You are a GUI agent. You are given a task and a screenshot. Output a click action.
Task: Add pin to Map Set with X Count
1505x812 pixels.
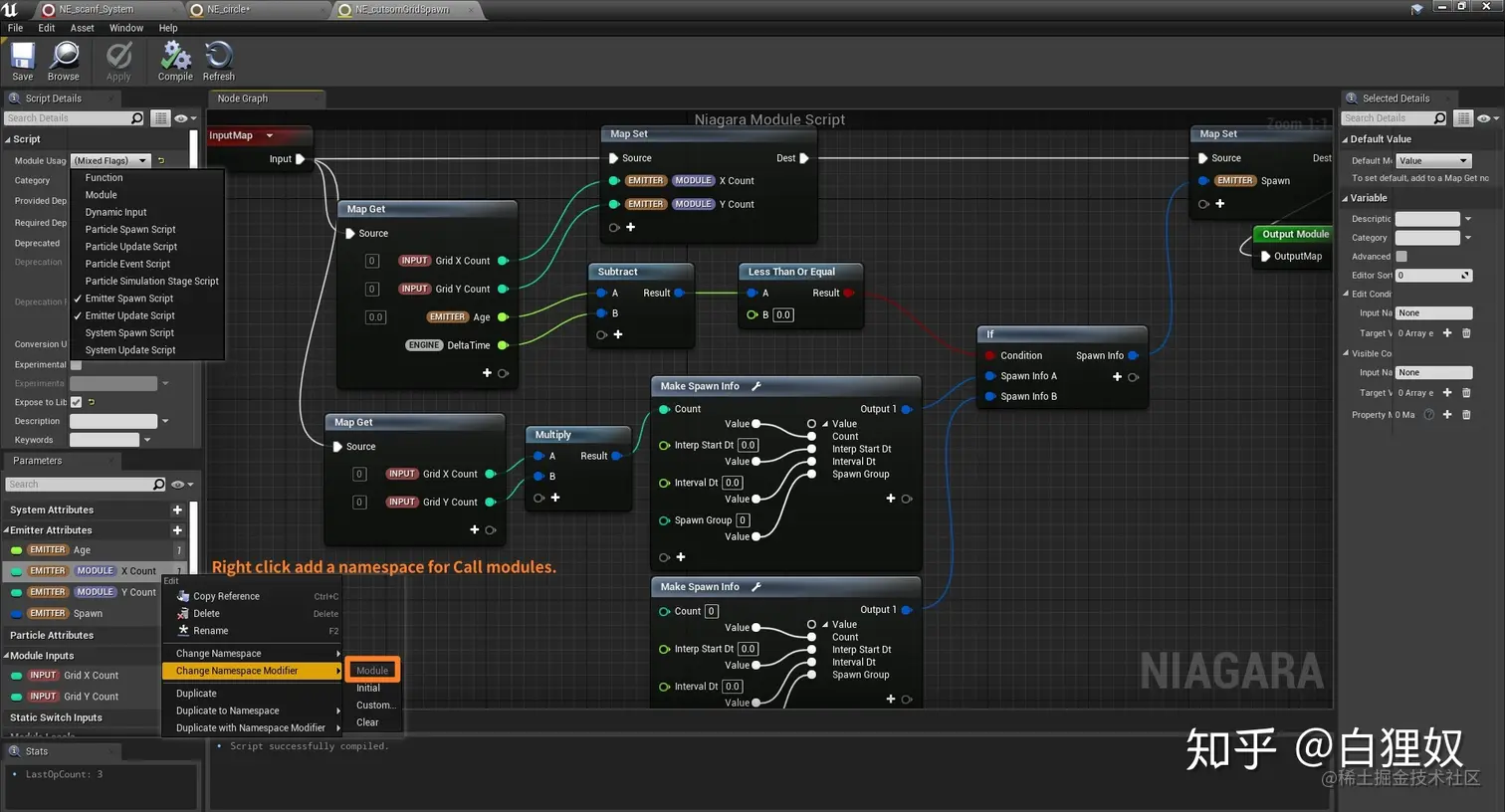click(x=630, y=227)
